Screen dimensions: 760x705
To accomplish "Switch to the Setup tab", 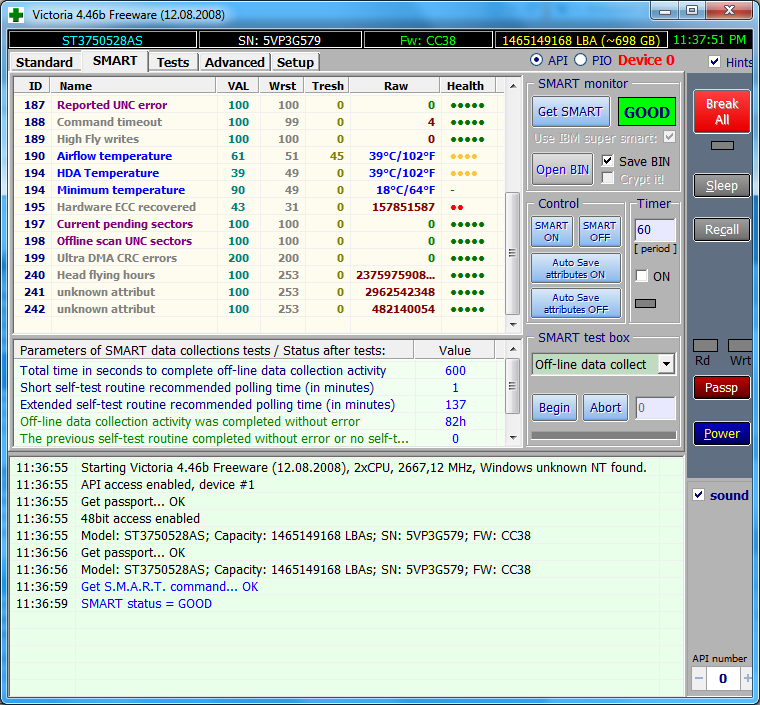I will click(x=295, y=62).
